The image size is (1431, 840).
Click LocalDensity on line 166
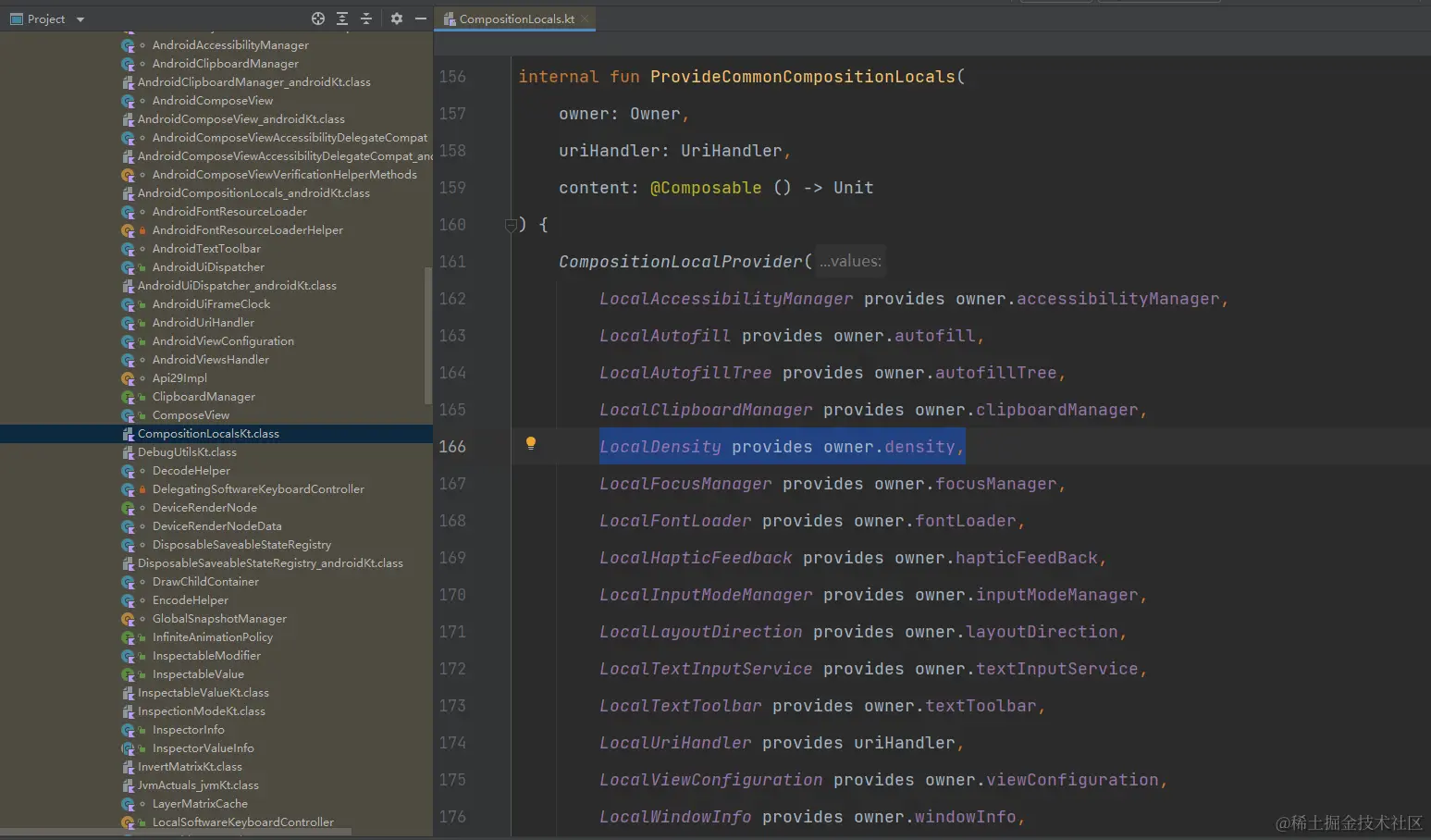pyautogui.click(x=660, y=447)
